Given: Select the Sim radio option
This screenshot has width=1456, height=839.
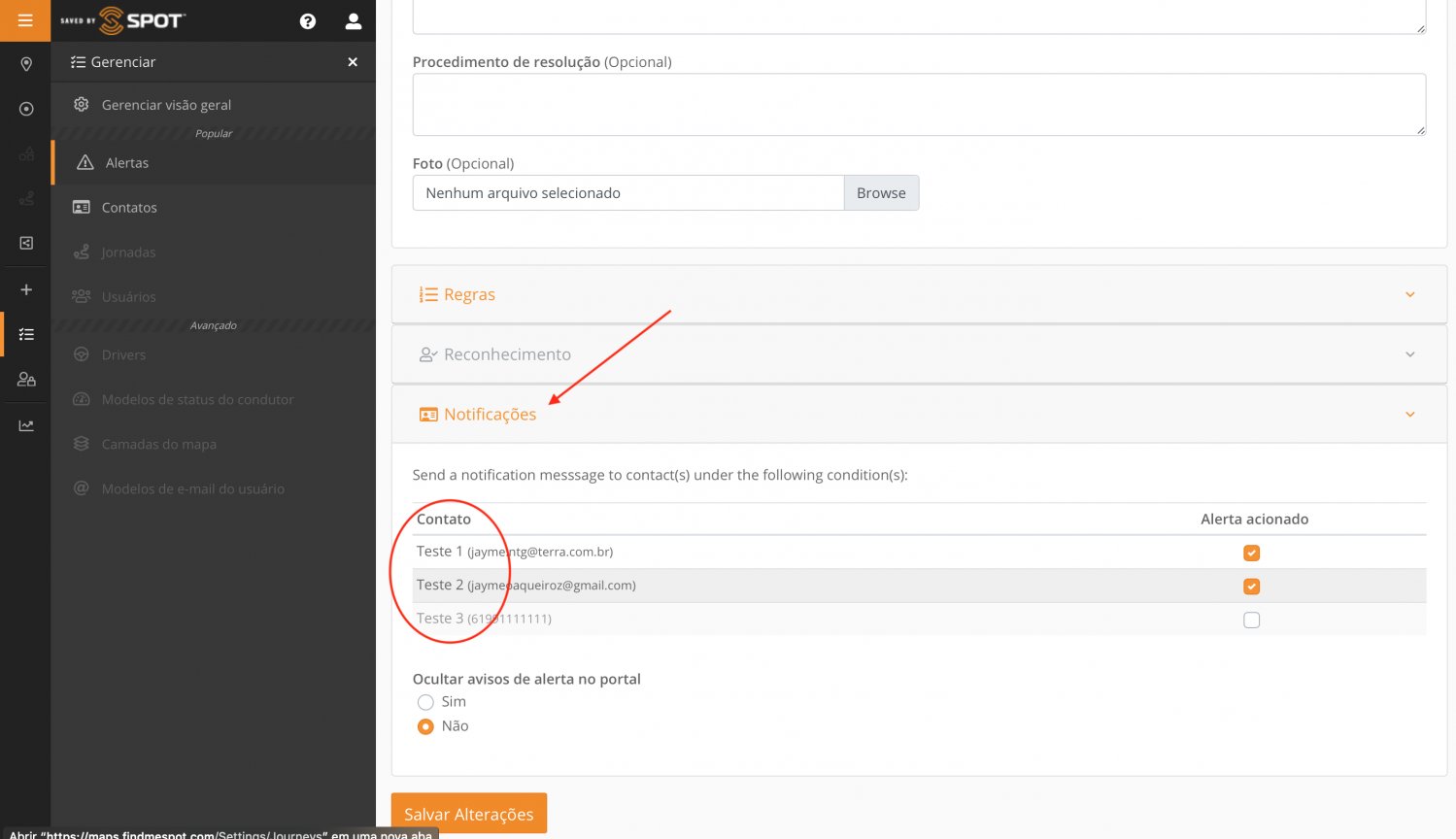Looking at the screenshot, I should pyautogui.click(x=425, y=702).
